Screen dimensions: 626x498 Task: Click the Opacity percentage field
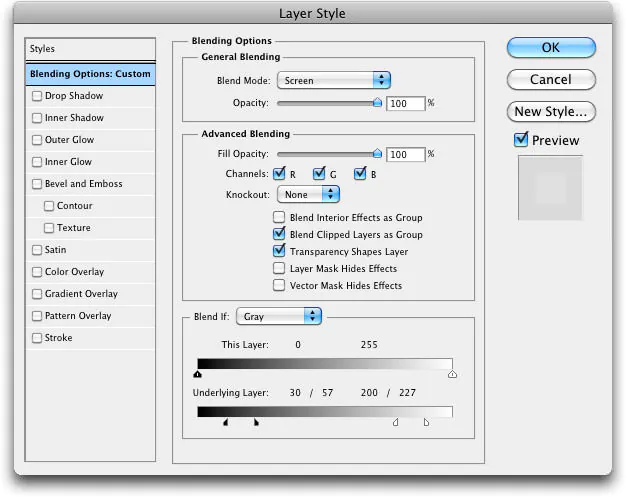pos(406,103)
